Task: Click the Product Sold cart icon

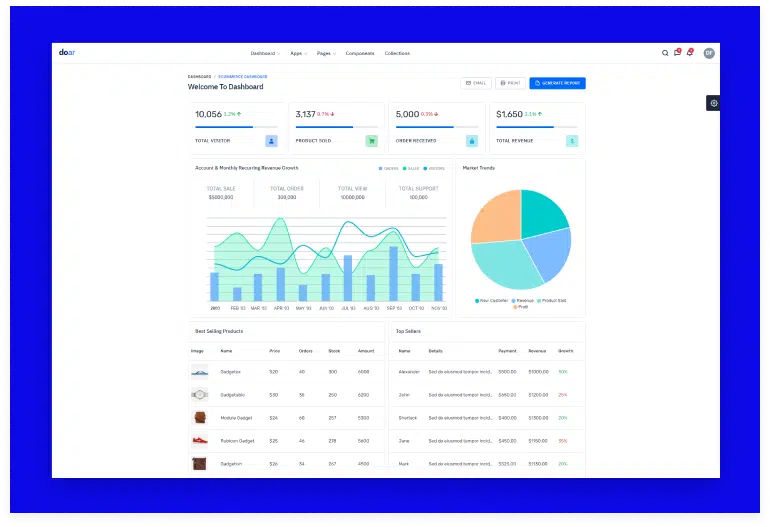Action: (371, 141)
